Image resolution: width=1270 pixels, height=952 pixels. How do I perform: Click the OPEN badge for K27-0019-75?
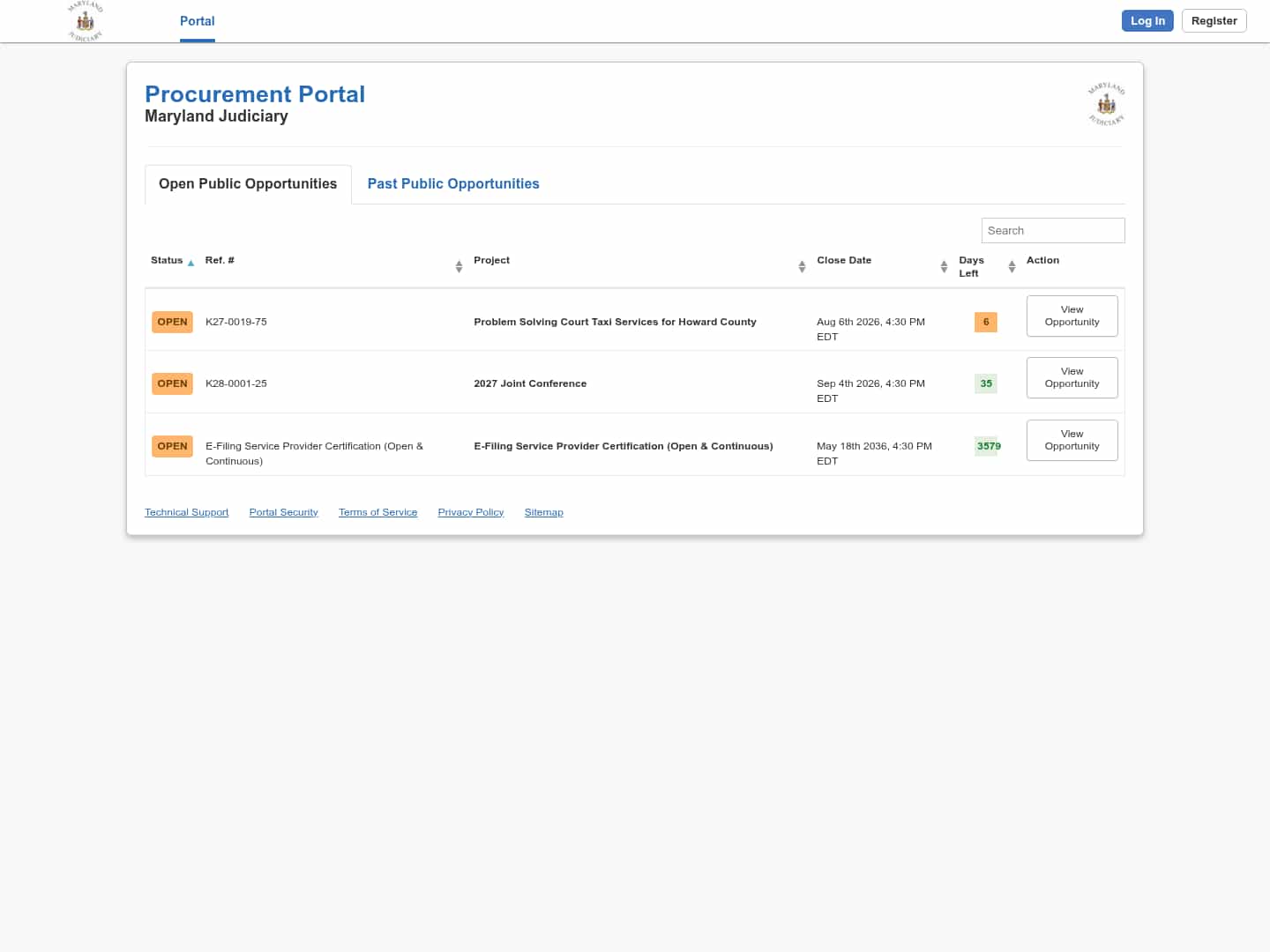[x=172, y=322]
